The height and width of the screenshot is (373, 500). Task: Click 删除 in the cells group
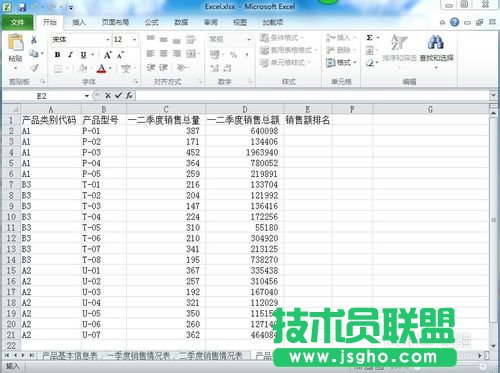coord(341,50)
